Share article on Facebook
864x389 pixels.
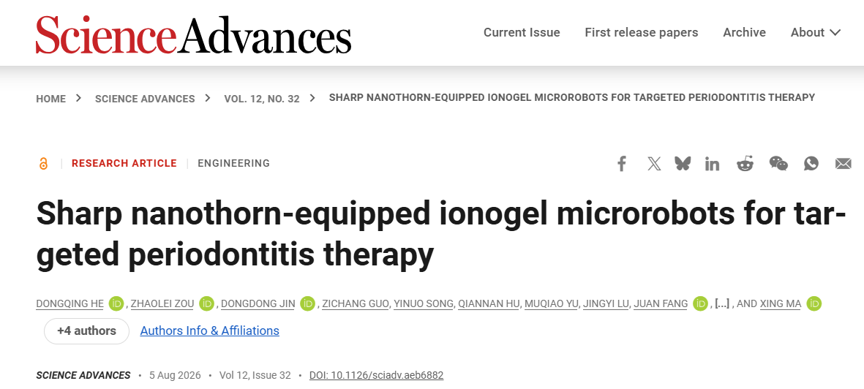coord(622,164)
